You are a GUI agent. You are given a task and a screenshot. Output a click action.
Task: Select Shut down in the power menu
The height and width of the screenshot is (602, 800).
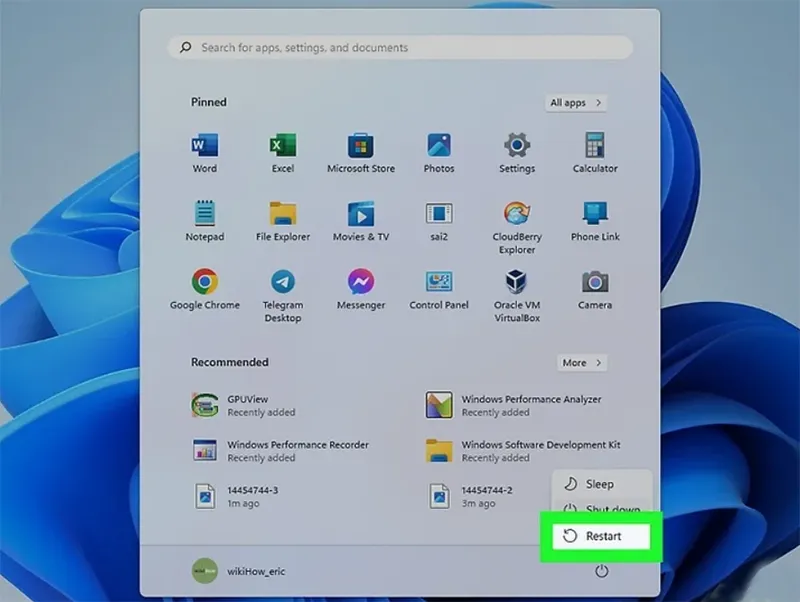tap(601, 510)
